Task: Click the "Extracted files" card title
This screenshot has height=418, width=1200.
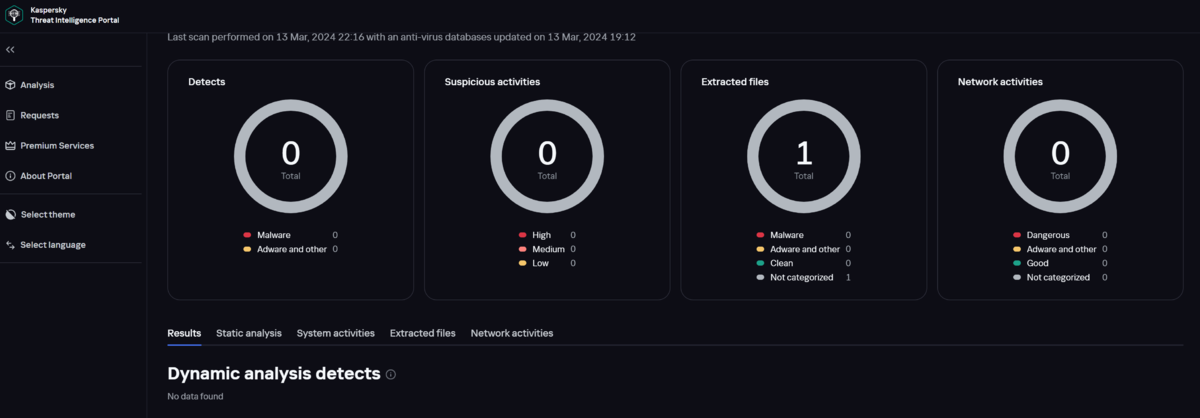Action: click(735, 82)
